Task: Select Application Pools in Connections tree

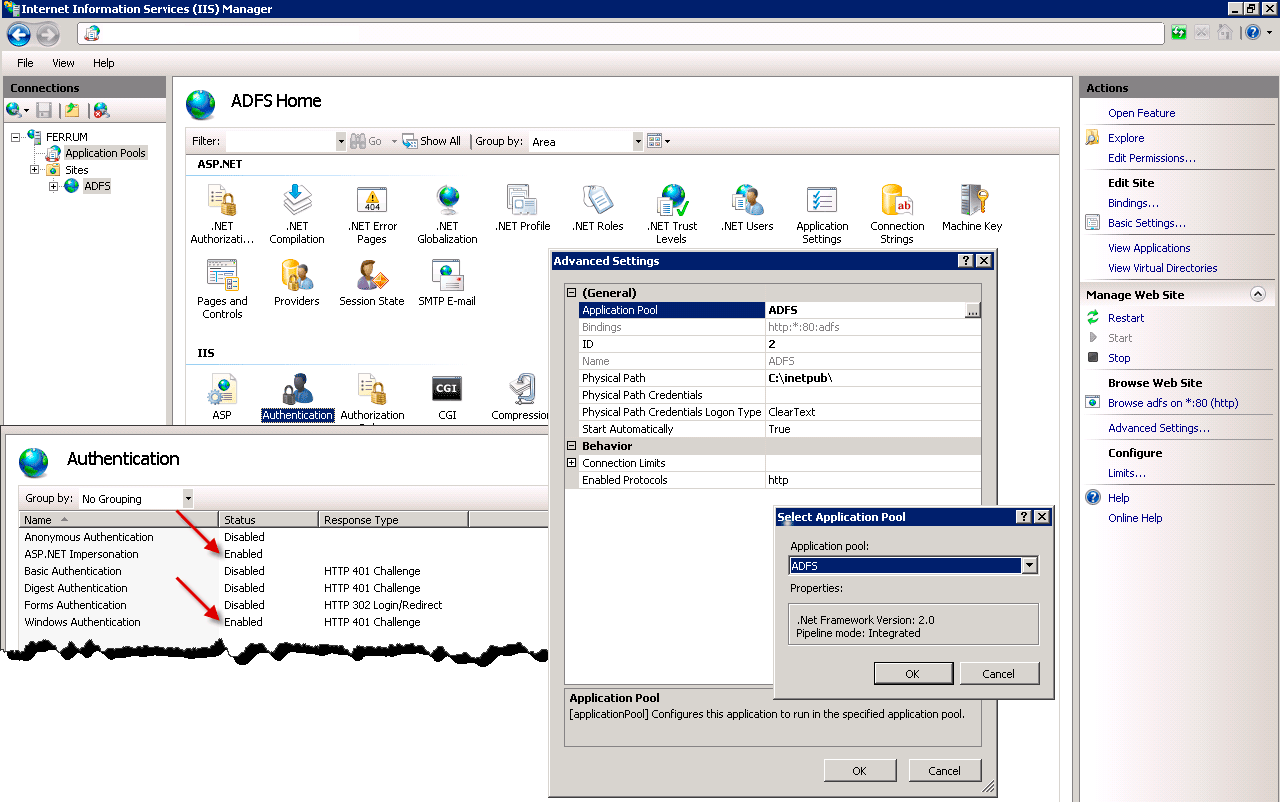Action: point(105,153)
